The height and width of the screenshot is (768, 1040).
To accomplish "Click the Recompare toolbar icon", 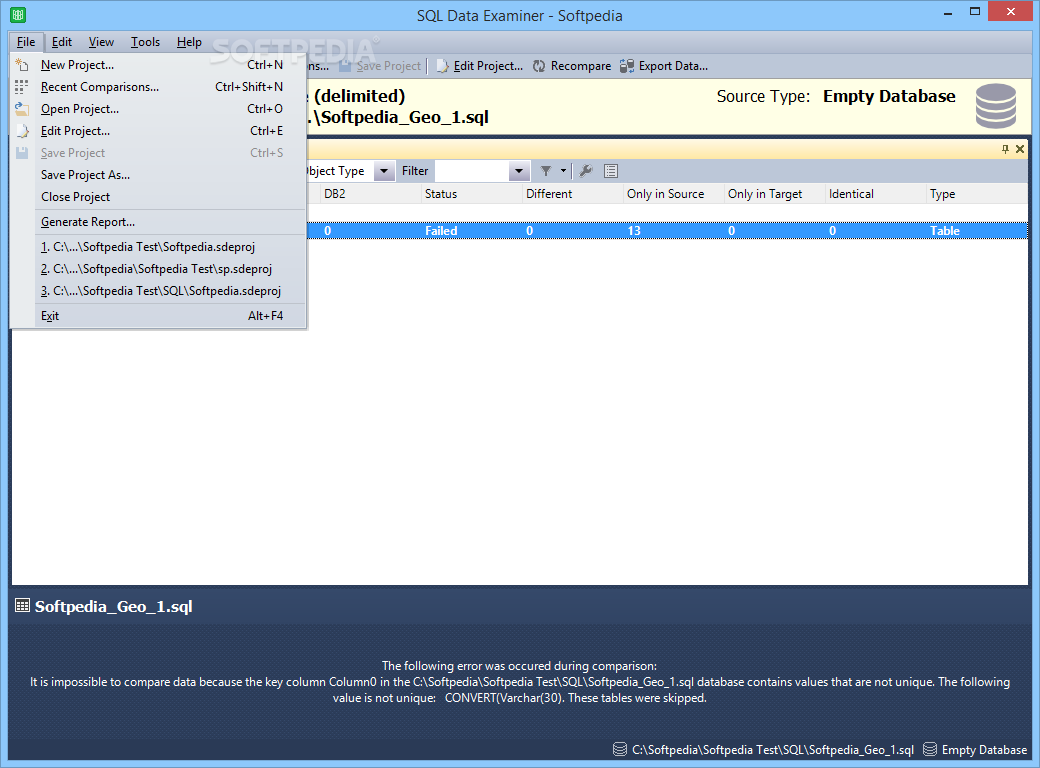I will [539, 66].
